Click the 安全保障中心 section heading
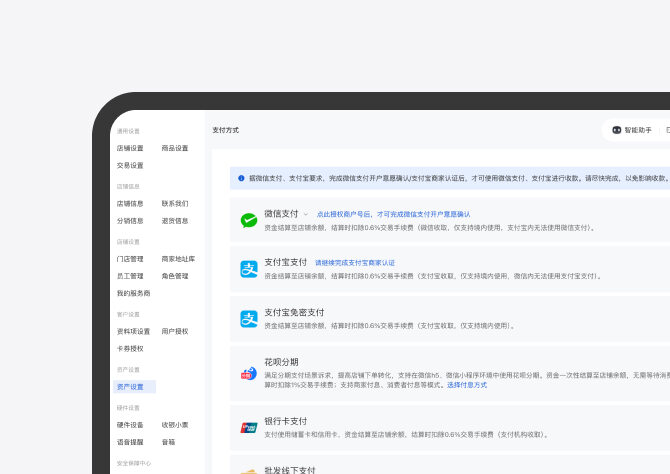The image size is (670, 474). coord(134,463)
